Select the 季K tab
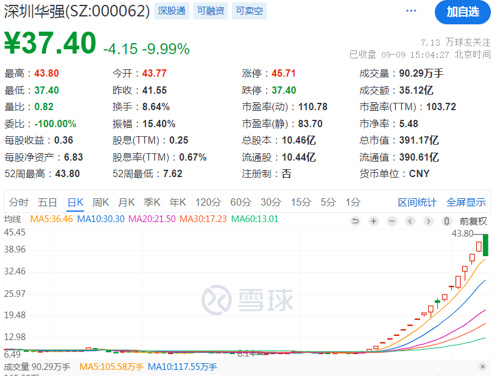Image resolution: width=500 pixels, height=376 pixels. pyautogui.click(x=152, y=202)
